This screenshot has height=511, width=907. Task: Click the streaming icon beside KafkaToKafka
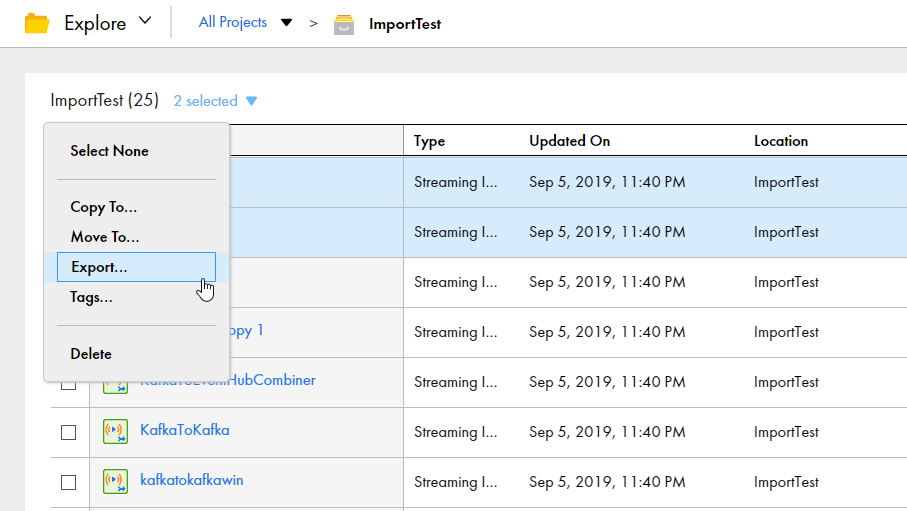click(x=115, y=432)
